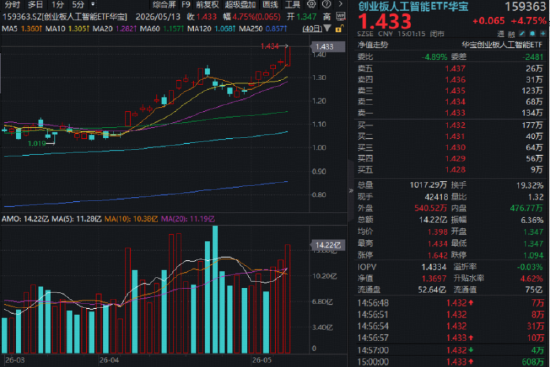Open the 超级叠加 overlay option
Viewport: 550px width, 368px height.
coord(240,5)
